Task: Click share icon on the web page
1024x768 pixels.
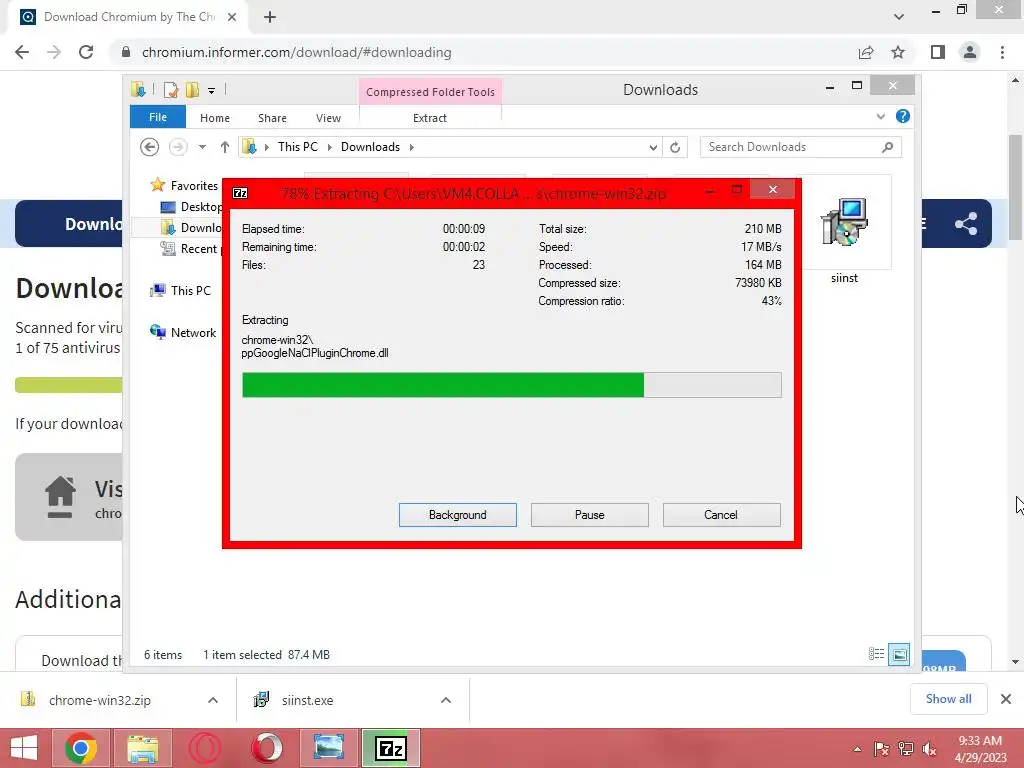Action: click(966, 224)
